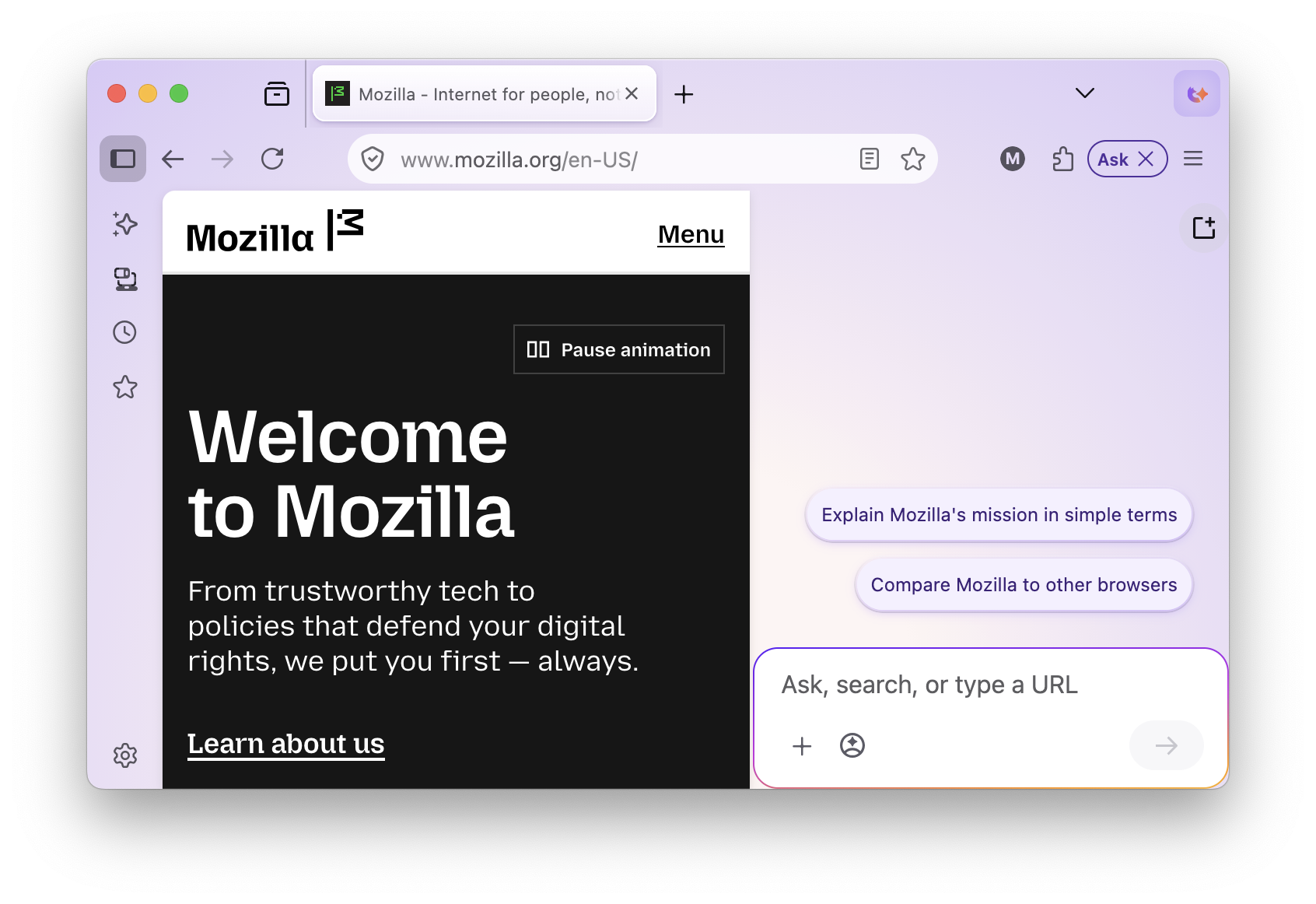
Task: Click the shield permissions icon in address bar
Action: 373,159
